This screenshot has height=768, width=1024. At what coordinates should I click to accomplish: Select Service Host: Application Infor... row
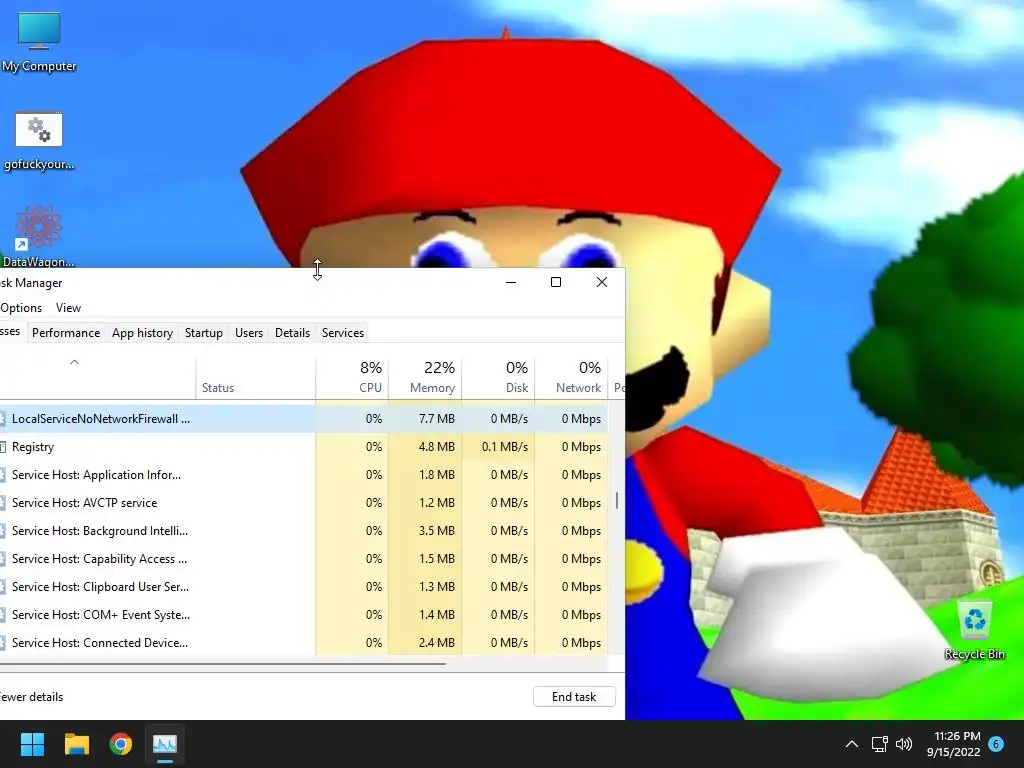click(304, 475)
